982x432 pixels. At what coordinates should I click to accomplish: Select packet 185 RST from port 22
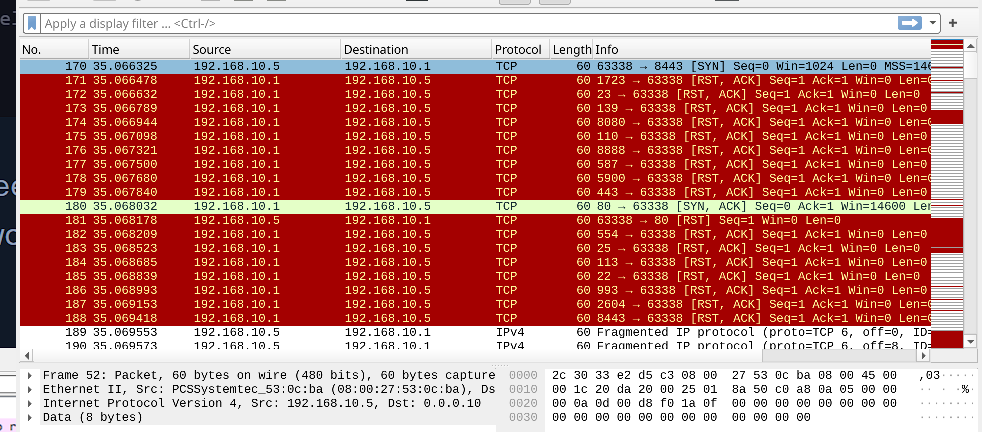475,276
